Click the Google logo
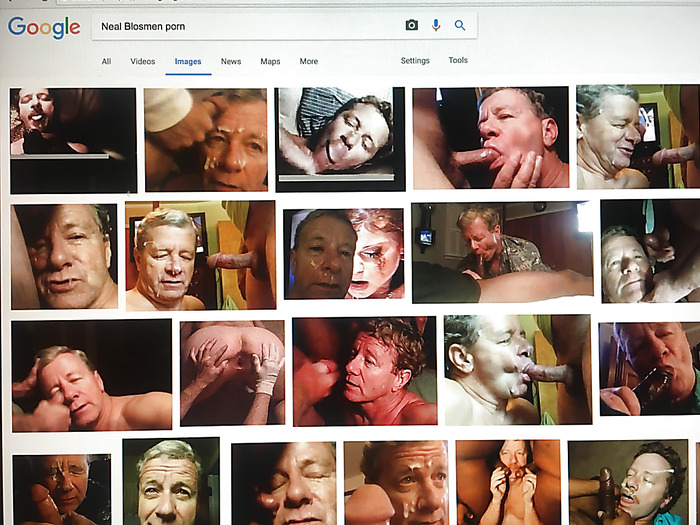Screen dimensions: 700x525 [44, 28]
